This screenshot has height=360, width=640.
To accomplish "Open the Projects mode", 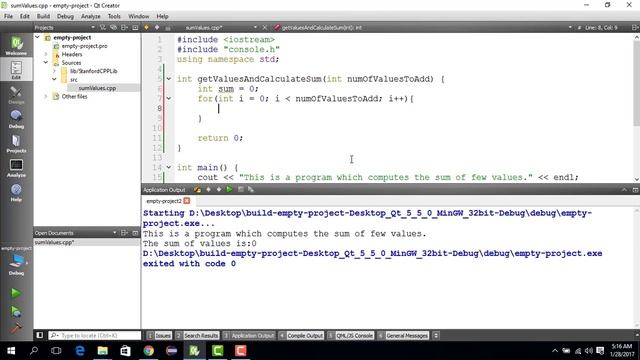I will (16, 143).
